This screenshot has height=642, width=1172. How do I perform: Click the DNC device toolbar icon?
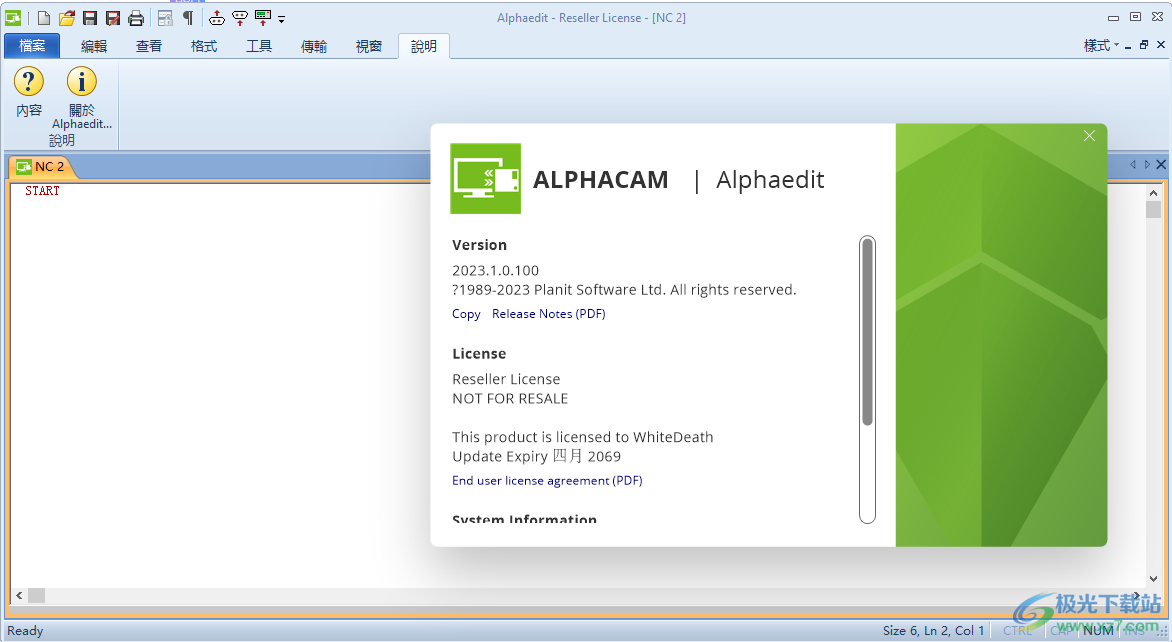[x=263, y=17]
